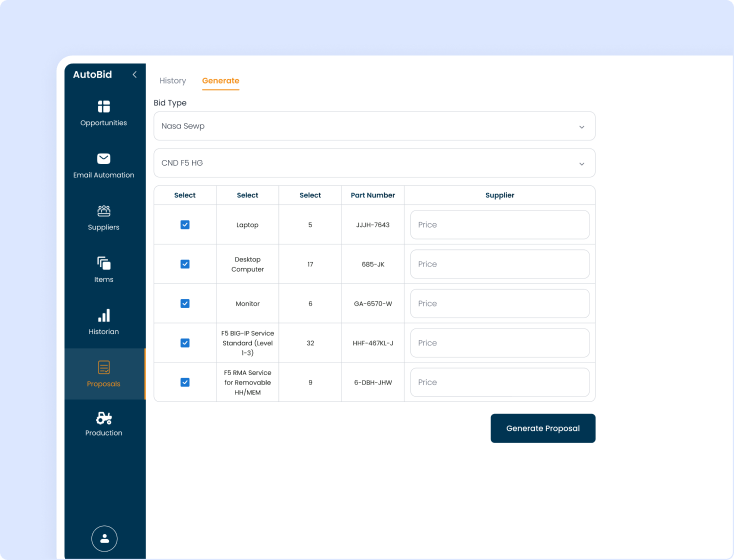Click the F5 RMA Service Price field

(x=500, y=382)
